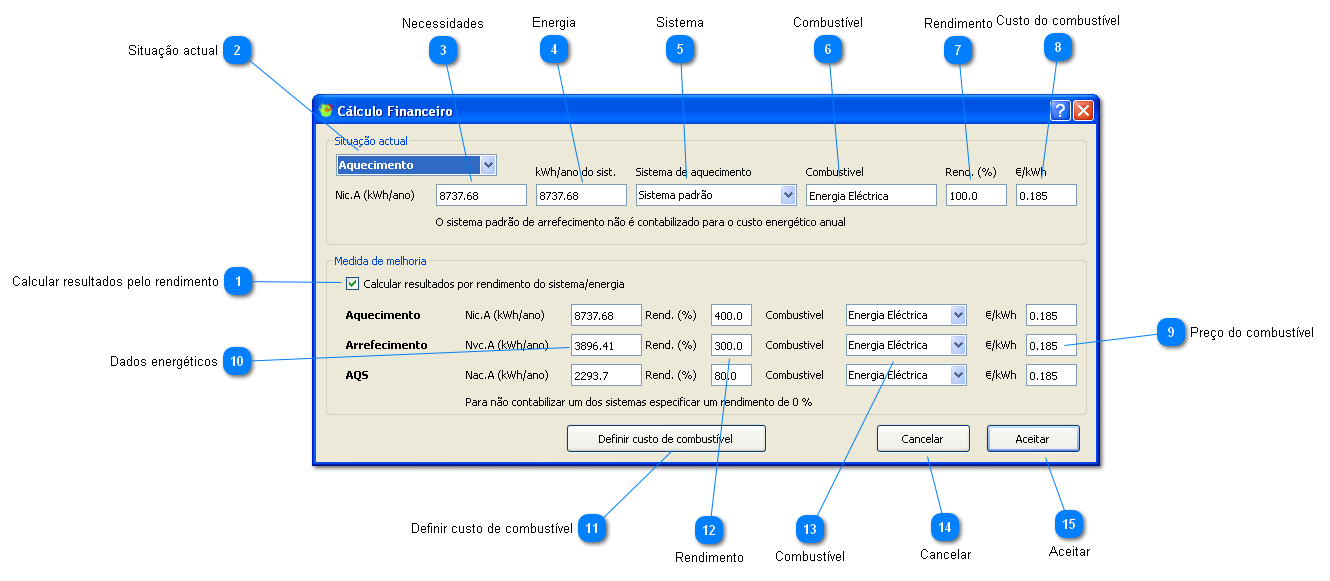The height and width of the screenshot is (581, 1330).
Task: Click the AQS Nac.A field 2293.7
Action: [x=605, y=376]
